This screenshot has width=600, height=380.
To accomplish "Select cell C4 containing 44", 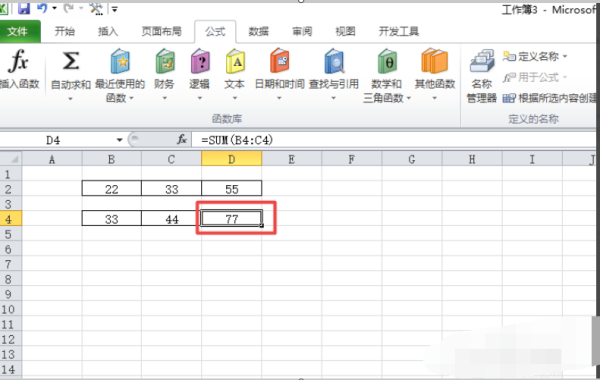I will coord(171,219).
